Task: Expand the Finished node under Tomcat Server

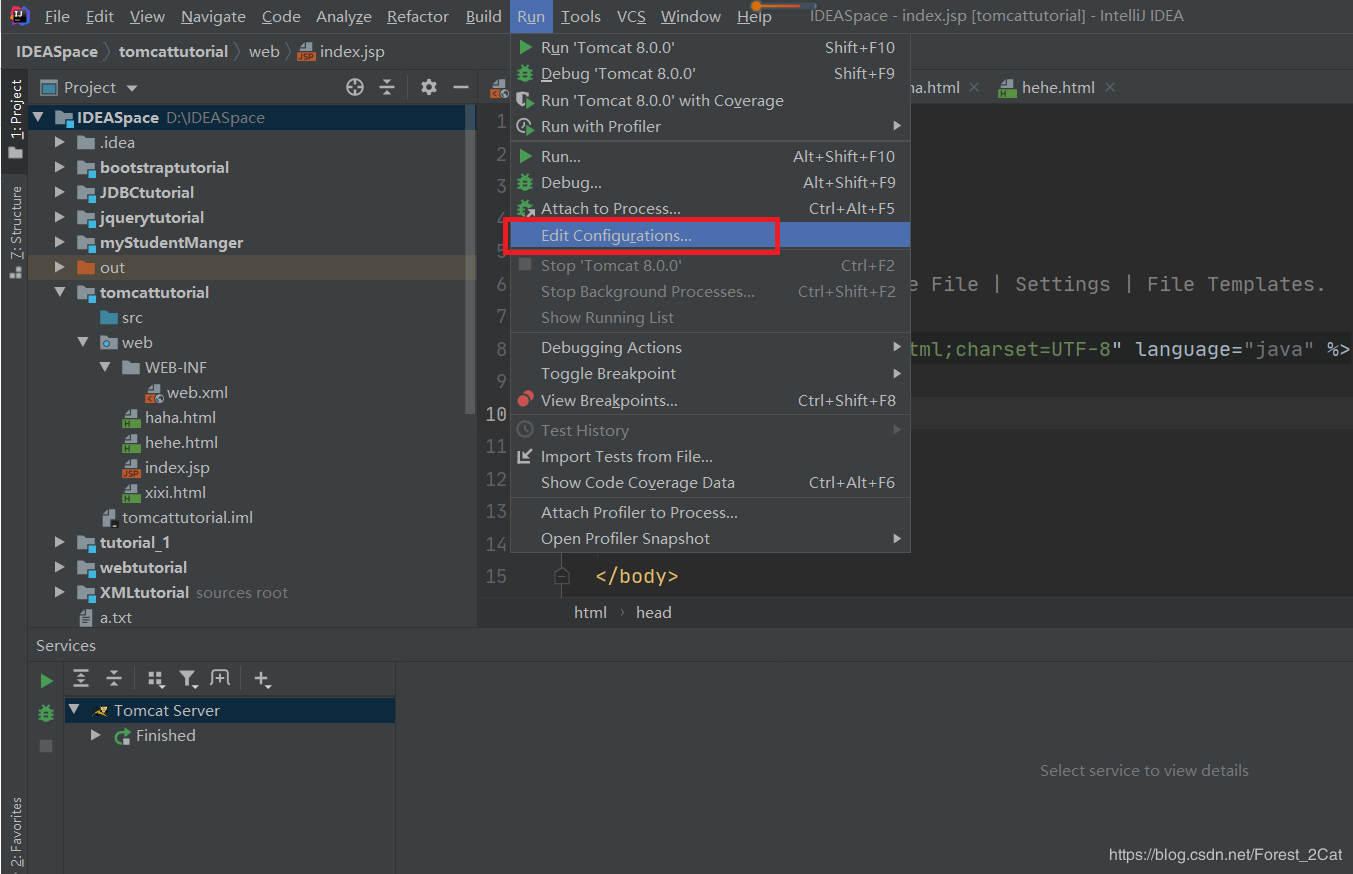Action: pos(96,736)
